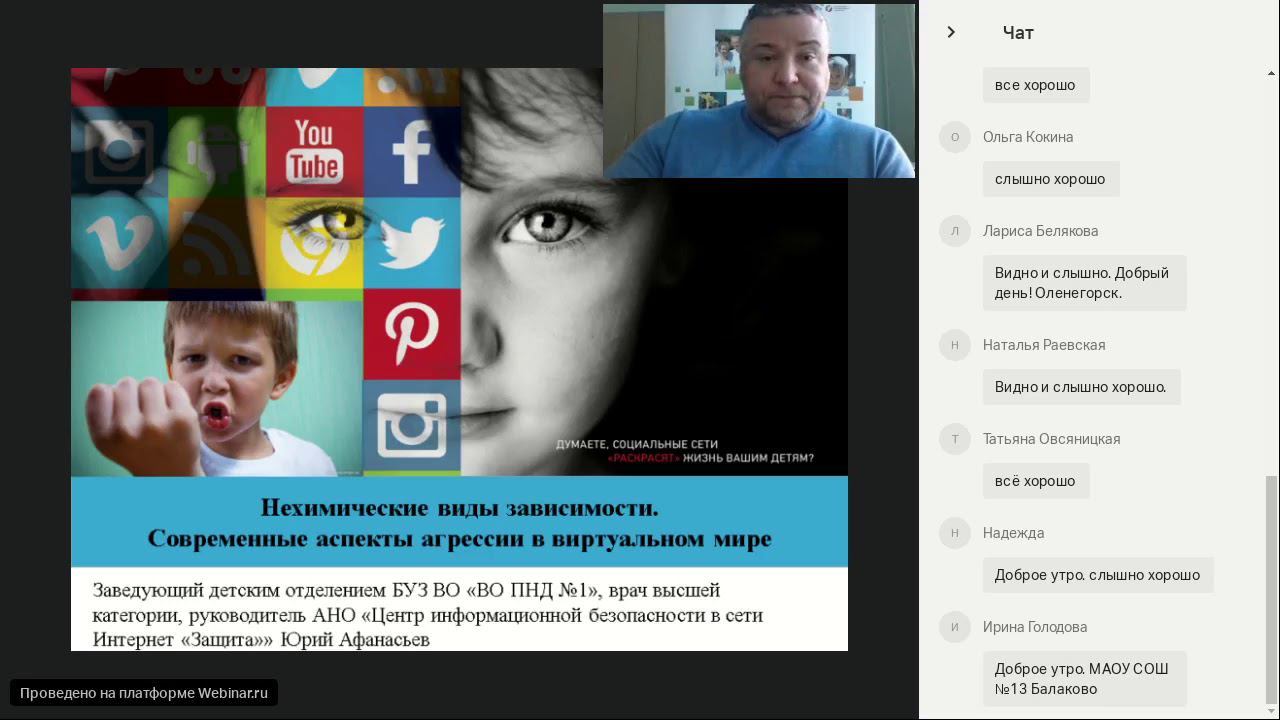Click the presenter name 'Юрий Афанасьев' on slide
Image resolution: width=1280 pixels, height=720 pixels.
pos(355,640)
